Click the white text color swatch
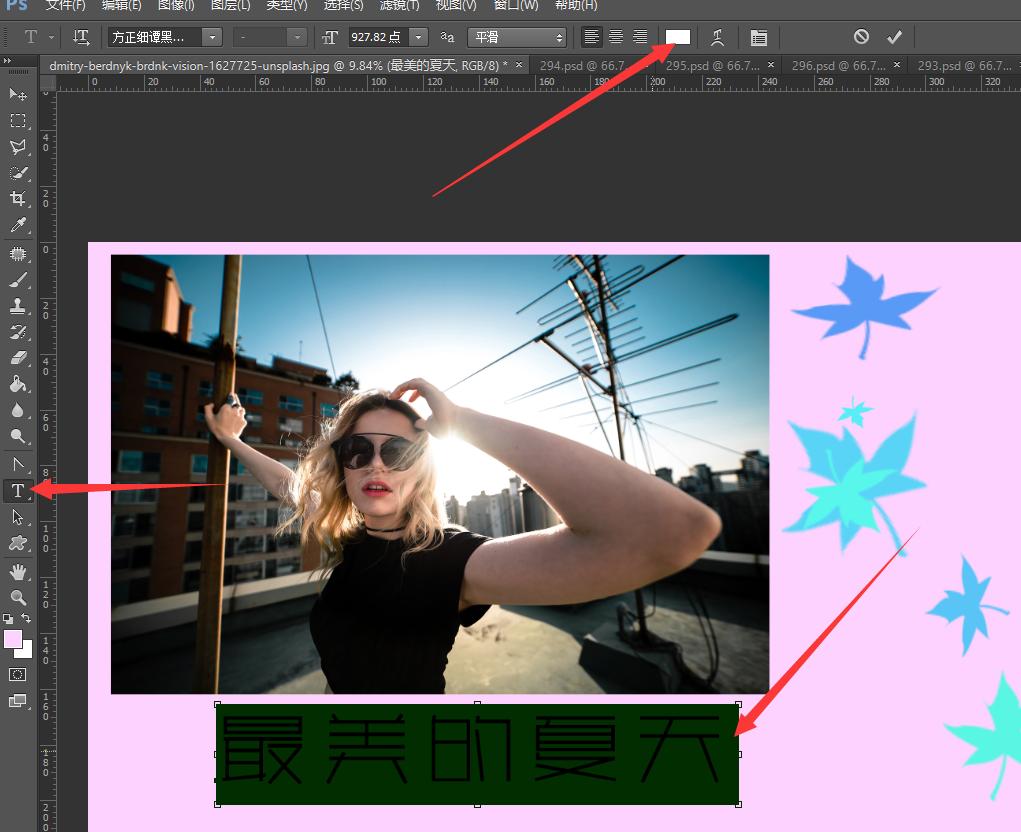This screenshot has height=832, width=1021. click(x=678, y=37)
